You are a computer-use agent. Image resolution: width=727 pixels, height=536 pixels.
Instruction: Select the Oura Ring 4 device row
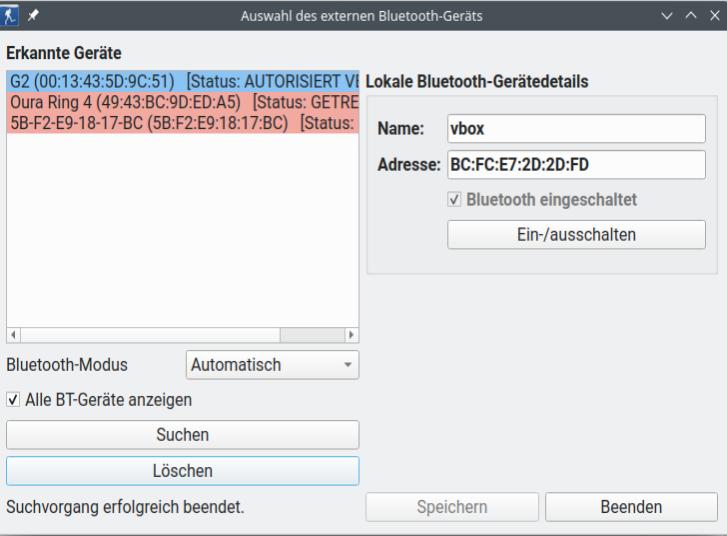[x=183, y=102]
